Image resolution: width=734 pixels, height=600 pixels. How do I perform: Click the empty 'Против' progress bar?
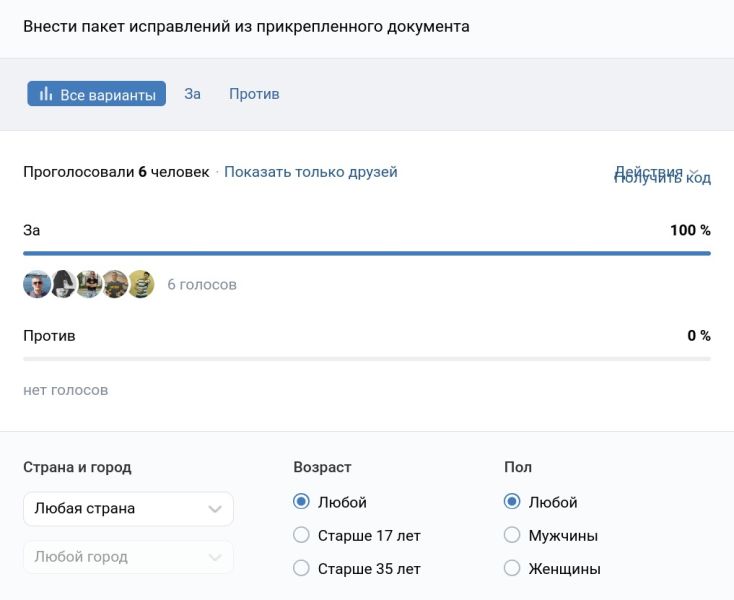point(367,359)
